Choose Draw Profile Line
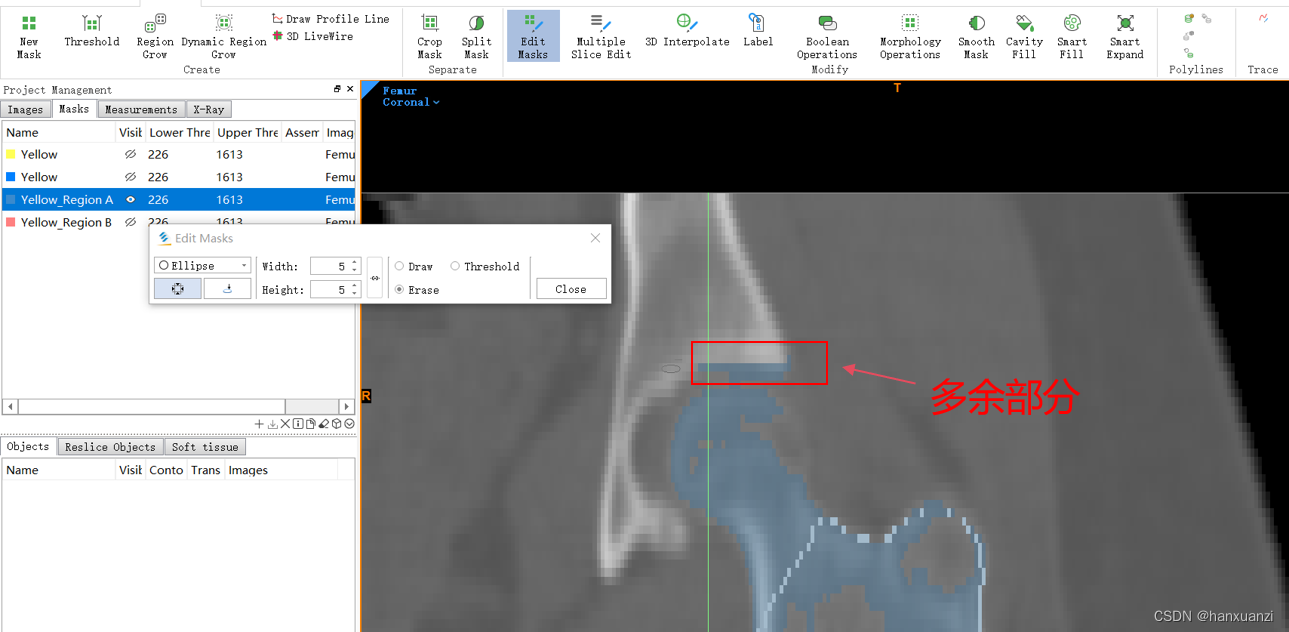The width and height of the screenshot is (1289, 632). [330, 19]
